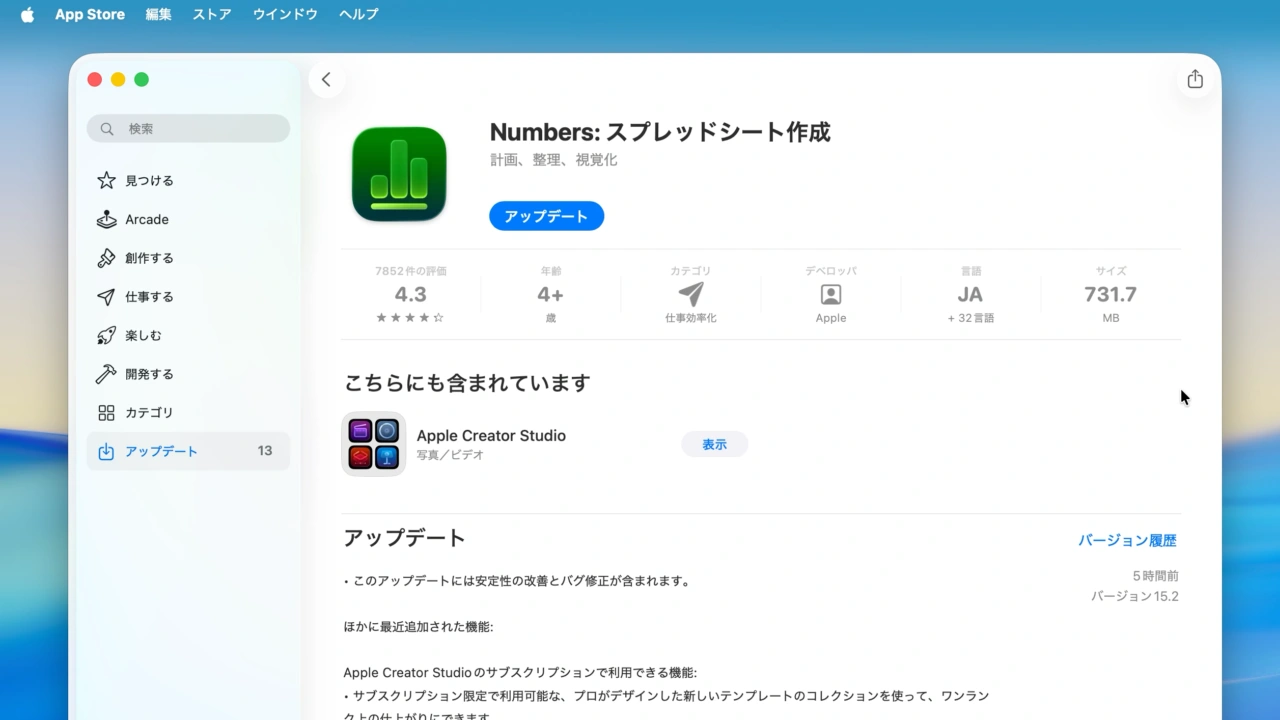Show Apple Creator Studio via 表示 button
The height and width of the screenshot is (720, 1280).
[714, 443]
